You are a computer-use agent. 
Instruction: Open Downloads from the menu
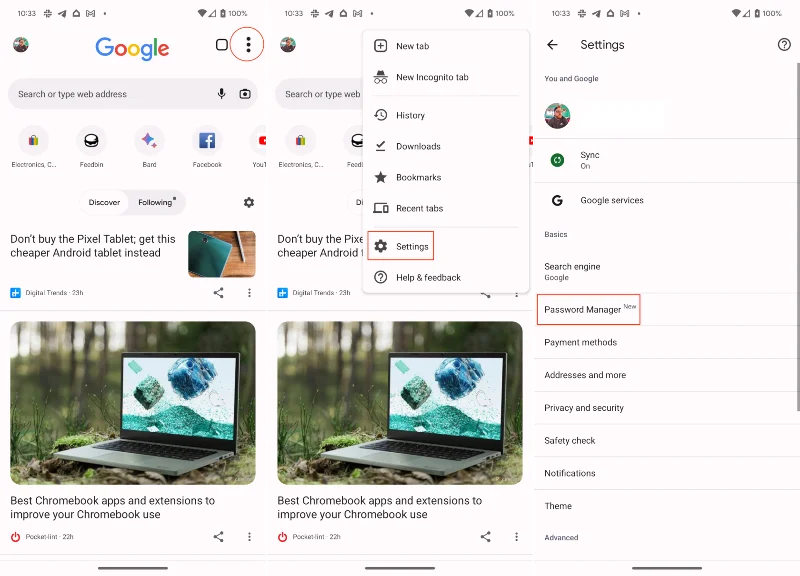tap(446, 146)
